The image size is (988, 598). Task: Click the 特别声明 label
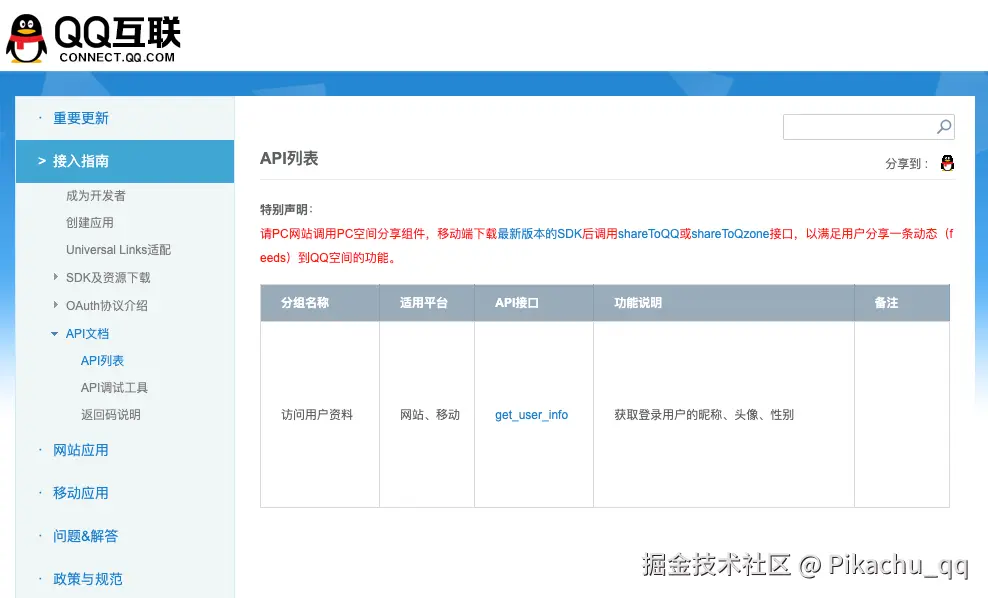click(x=287, y=209)
